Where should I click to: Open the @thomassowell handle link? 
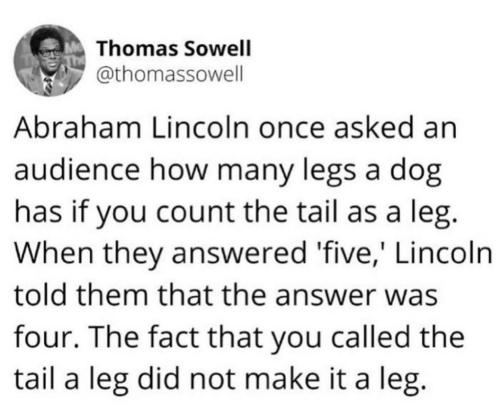(x=170, y=75)
